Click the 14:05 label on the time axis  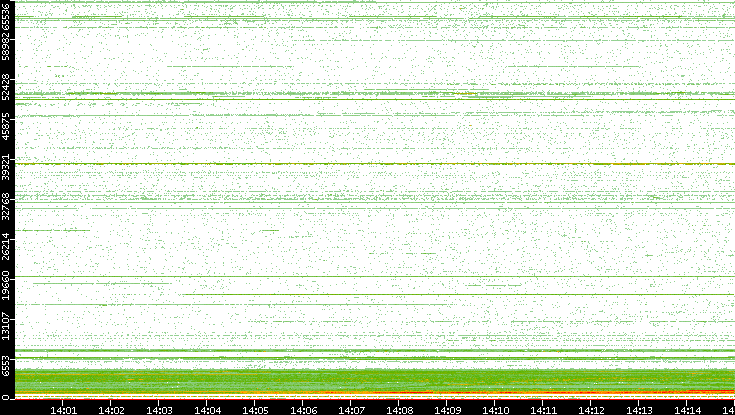(x=255, y=410)
